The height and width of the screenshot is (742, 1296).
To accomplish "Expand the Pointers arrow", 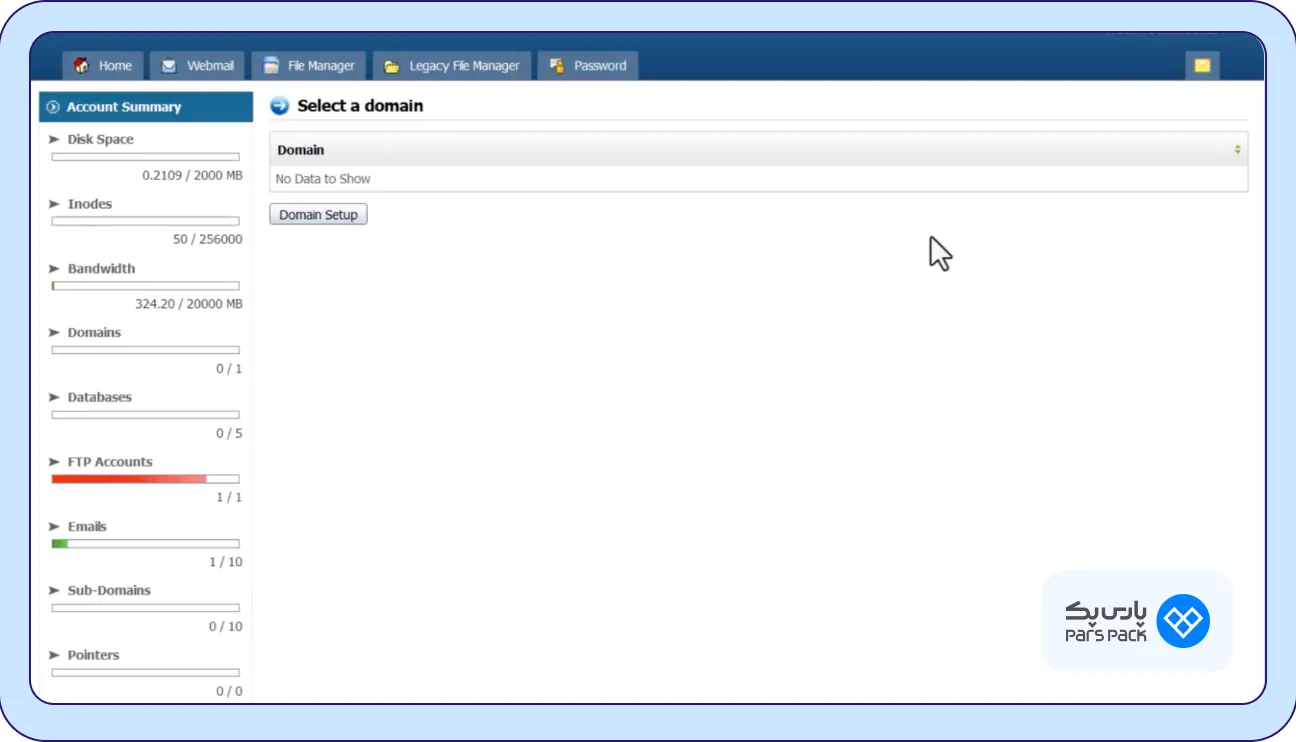I will (x=54, y=656).
